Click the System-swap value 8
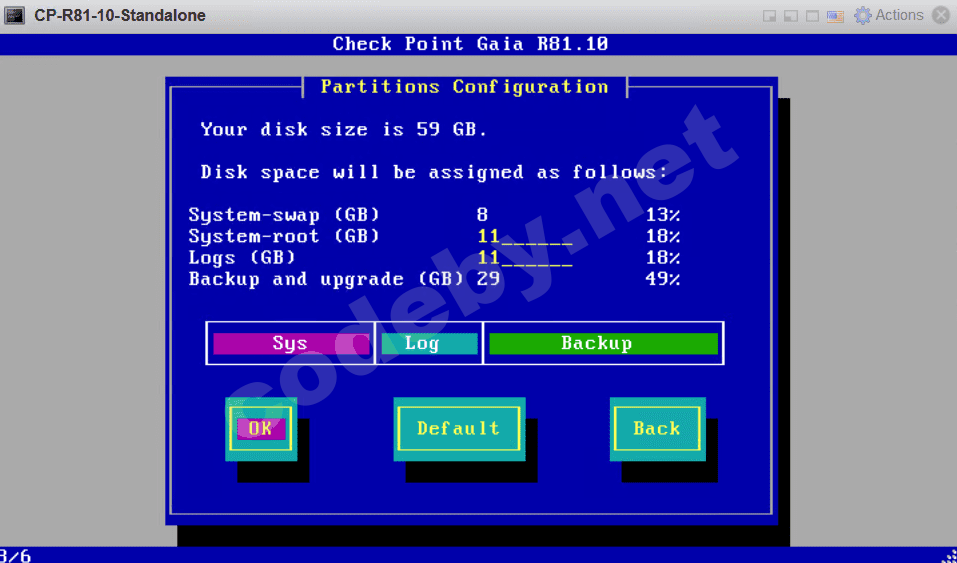This screenshot has height=563, width=957. 482,215
